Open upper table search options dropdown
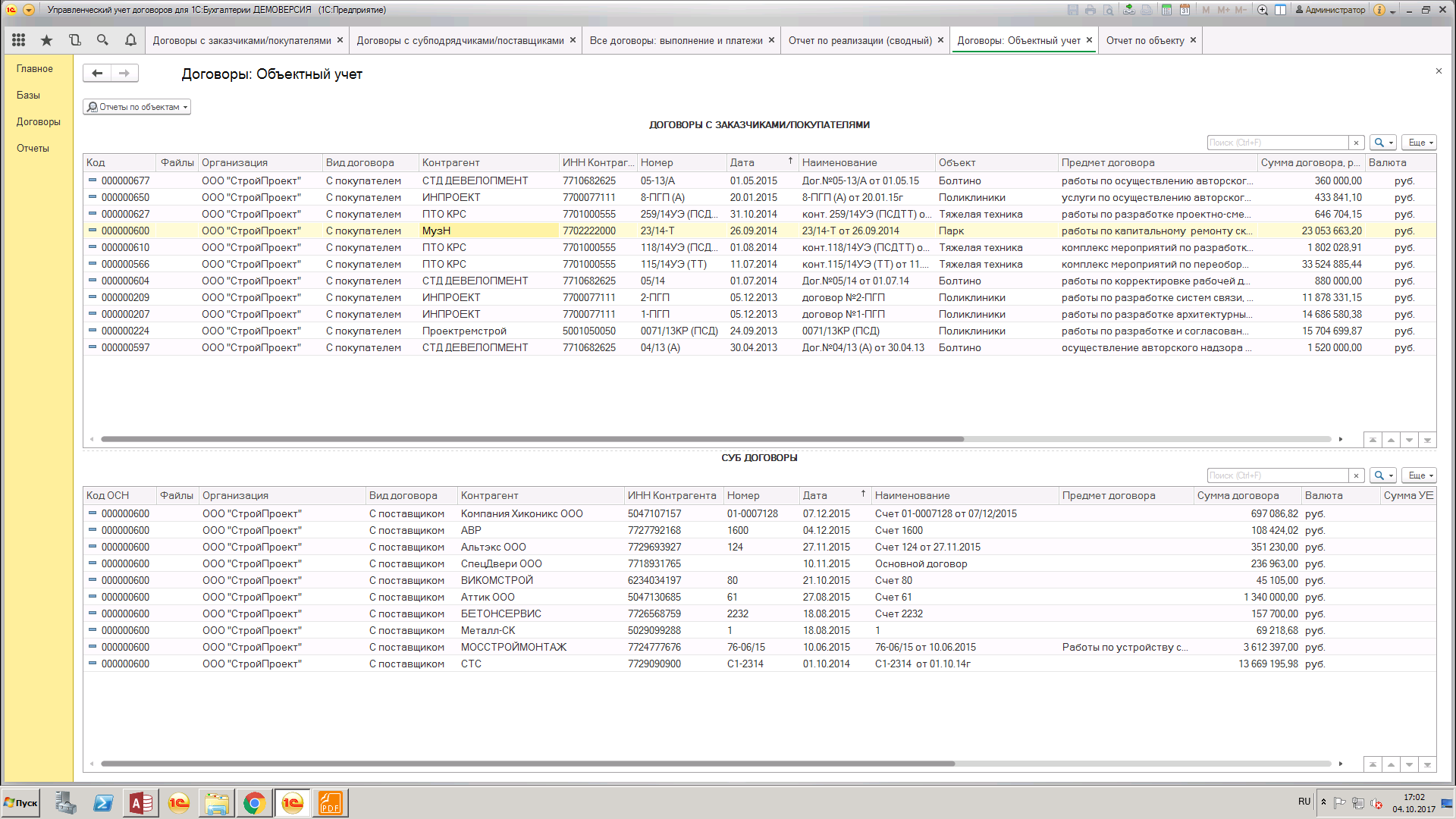Viewport: 1456px width, 819px height. tap(1384, 143)
